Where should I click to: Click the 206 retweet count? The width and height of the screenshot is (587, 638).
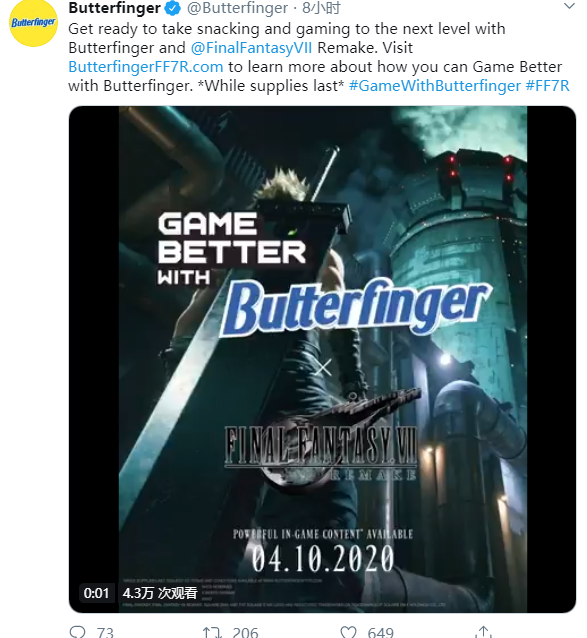245,632
